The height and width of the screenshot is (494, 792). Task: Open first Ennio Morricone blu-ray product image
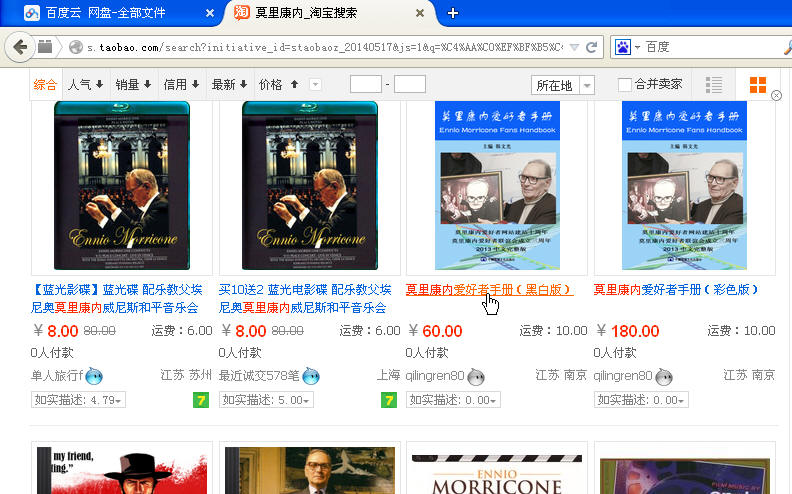122,185
